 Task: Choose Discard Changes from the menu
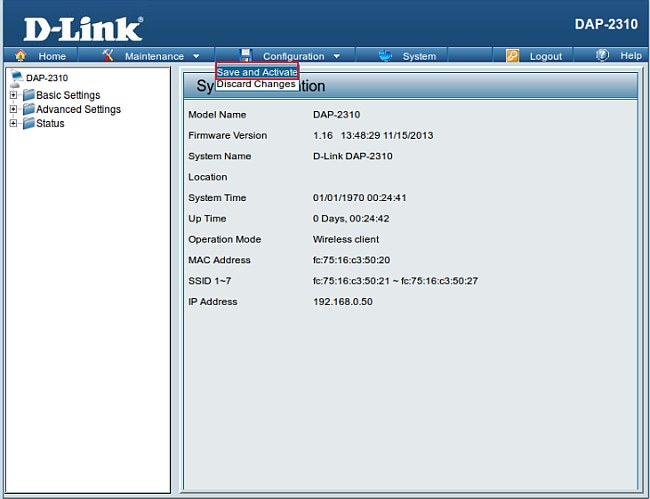coord(256,84)
